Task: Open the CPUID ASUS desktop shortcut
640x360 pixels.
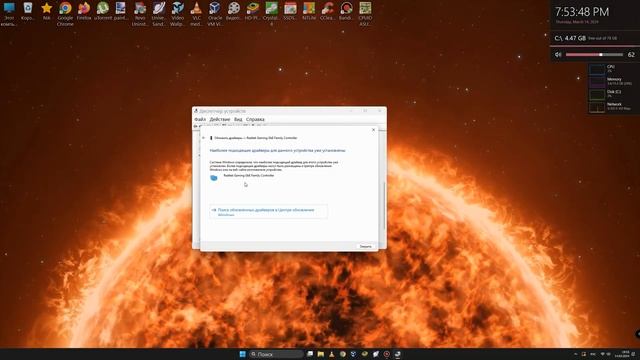Action: [365, 13]
